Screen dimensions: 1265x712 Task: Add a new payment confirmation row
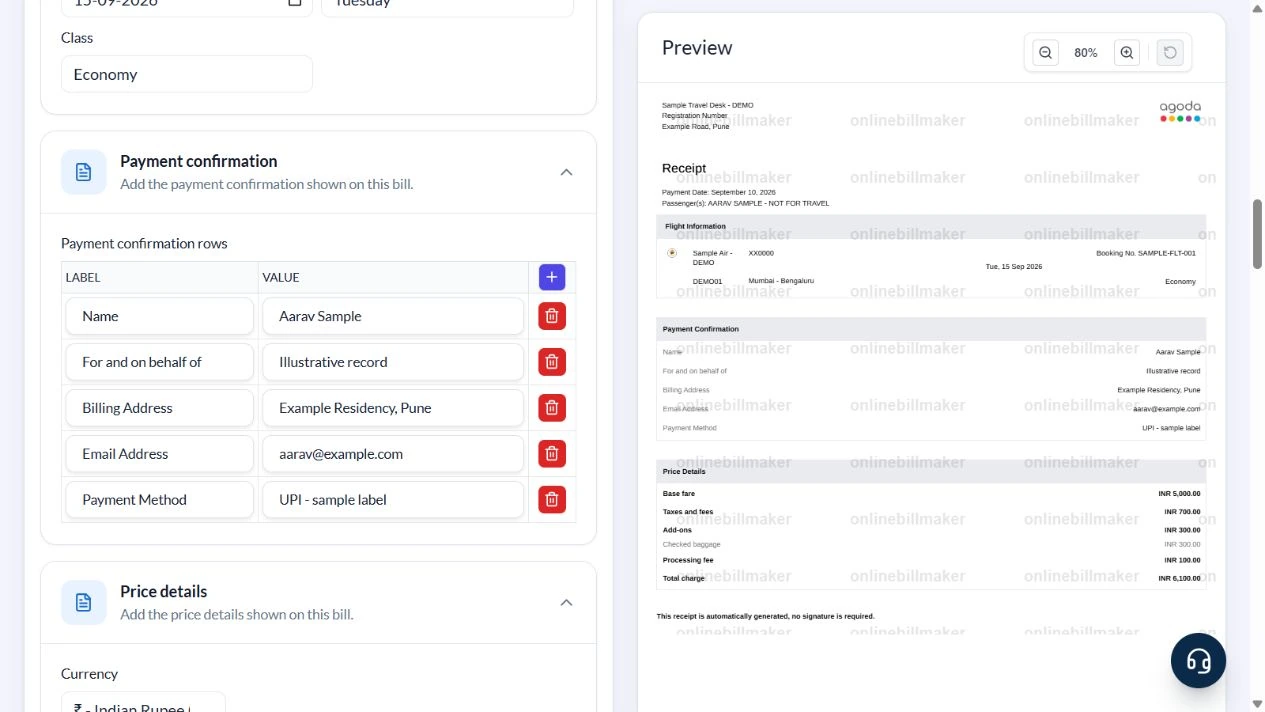pyautogui.click(x=551, y=277)
